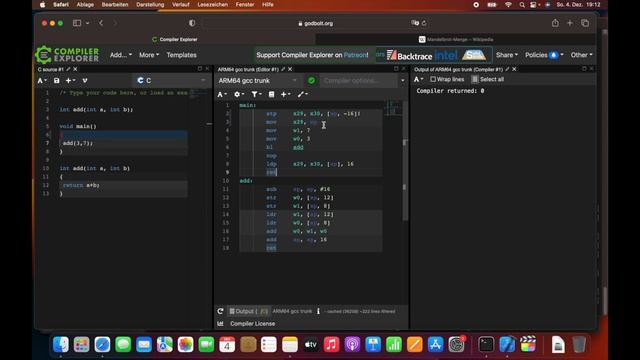The image size is (640, 360).
Task: Open the Share dropdown
Action: (507, 55)
